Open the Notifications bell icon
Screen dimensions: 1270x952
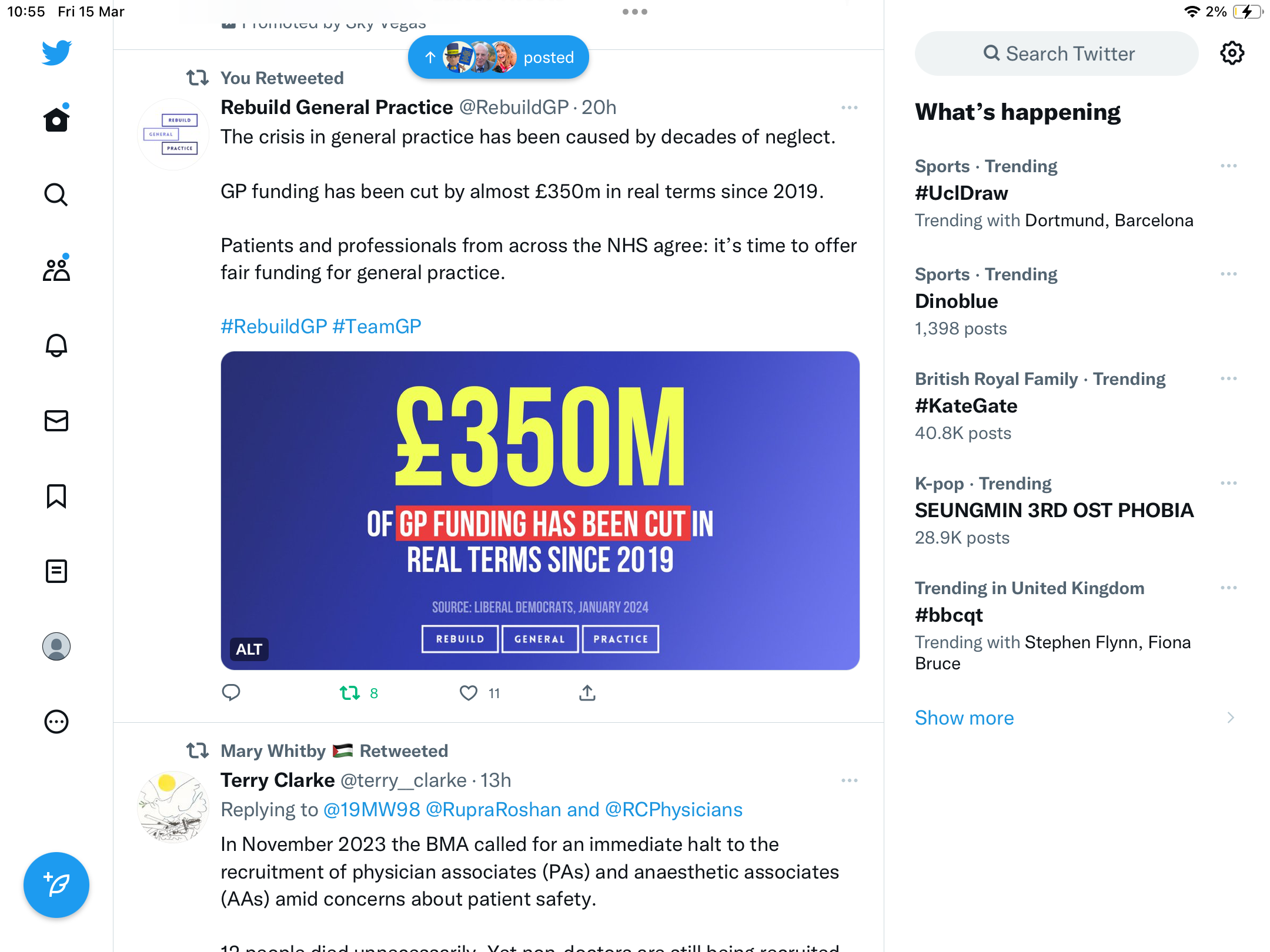pos(56,345)
